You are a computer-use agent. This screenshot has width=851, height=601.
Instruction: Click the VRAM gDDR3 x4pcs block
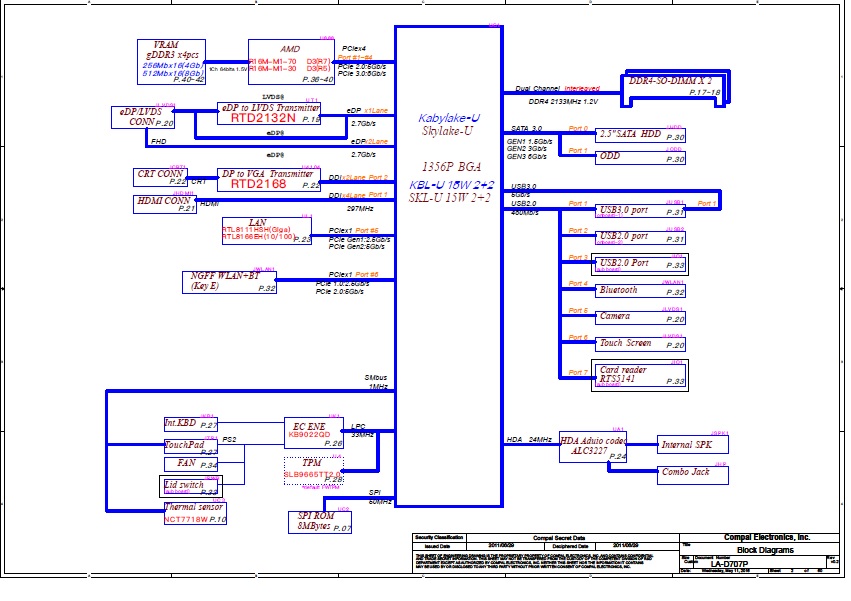[171, 62]
